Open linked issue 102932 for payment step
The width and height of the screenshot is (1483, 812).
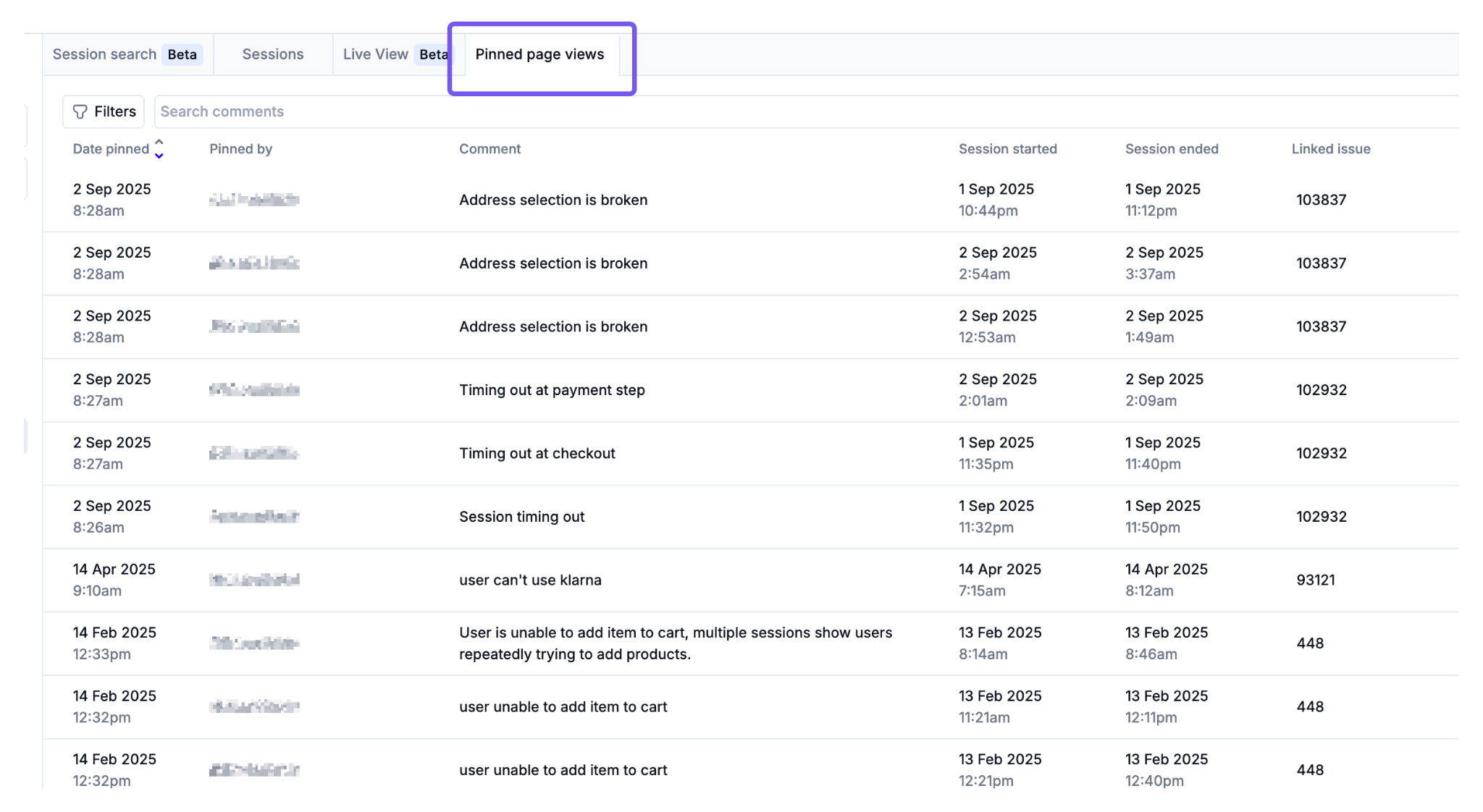point(1321,390)
